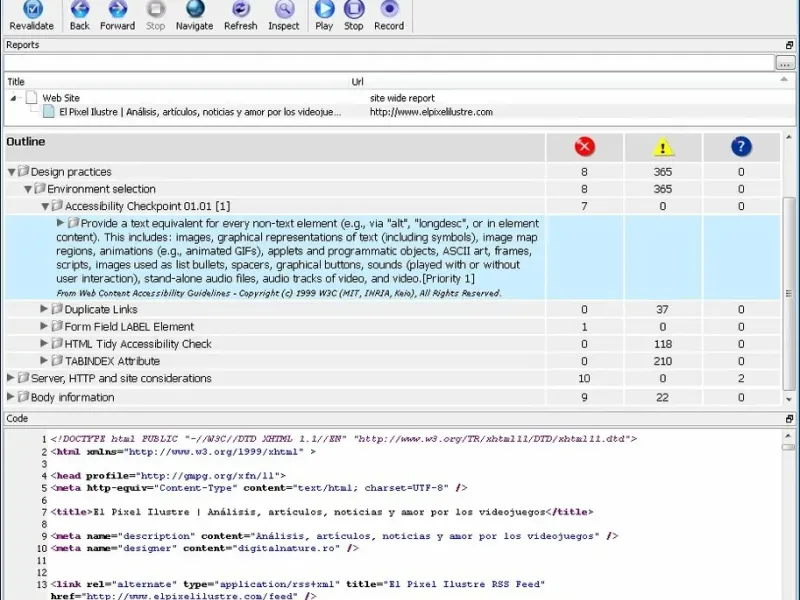Click the blue Stop icon beside Play

pos(354,9)
